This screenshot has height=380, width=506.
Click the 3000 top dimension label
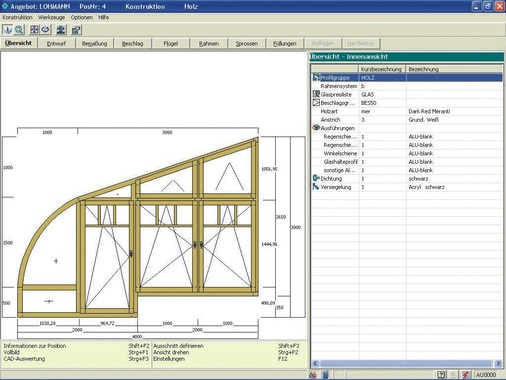[167, 132]
